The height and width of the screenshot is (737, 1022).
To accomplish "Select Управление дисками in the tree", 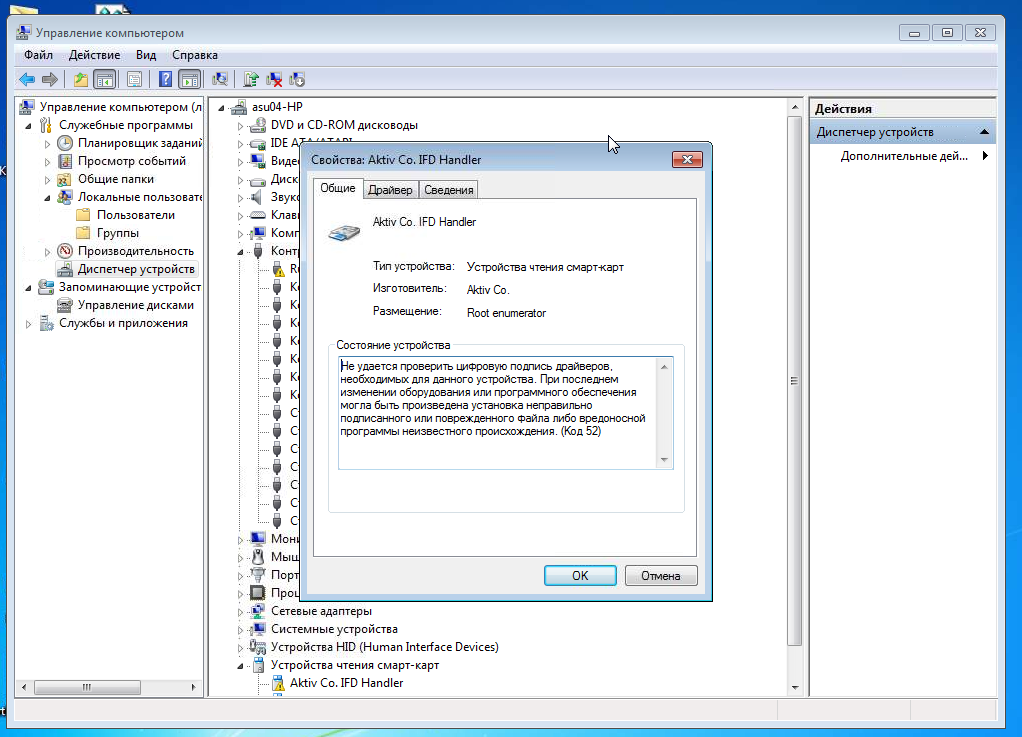I will click(x=136, y=305).
